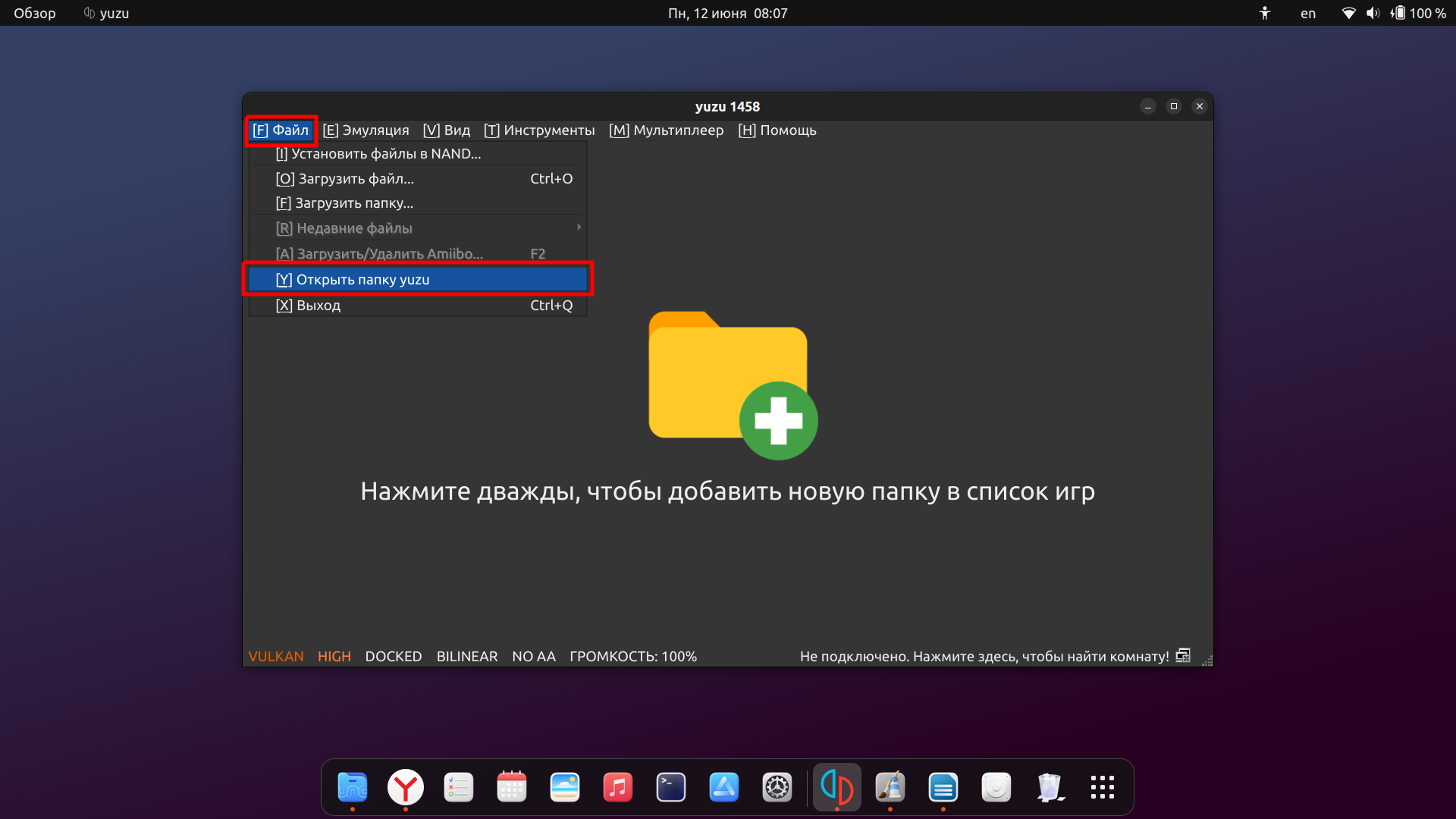
Task: Switch the en keyboard layout indicator
Action: tap(1308, 13)
